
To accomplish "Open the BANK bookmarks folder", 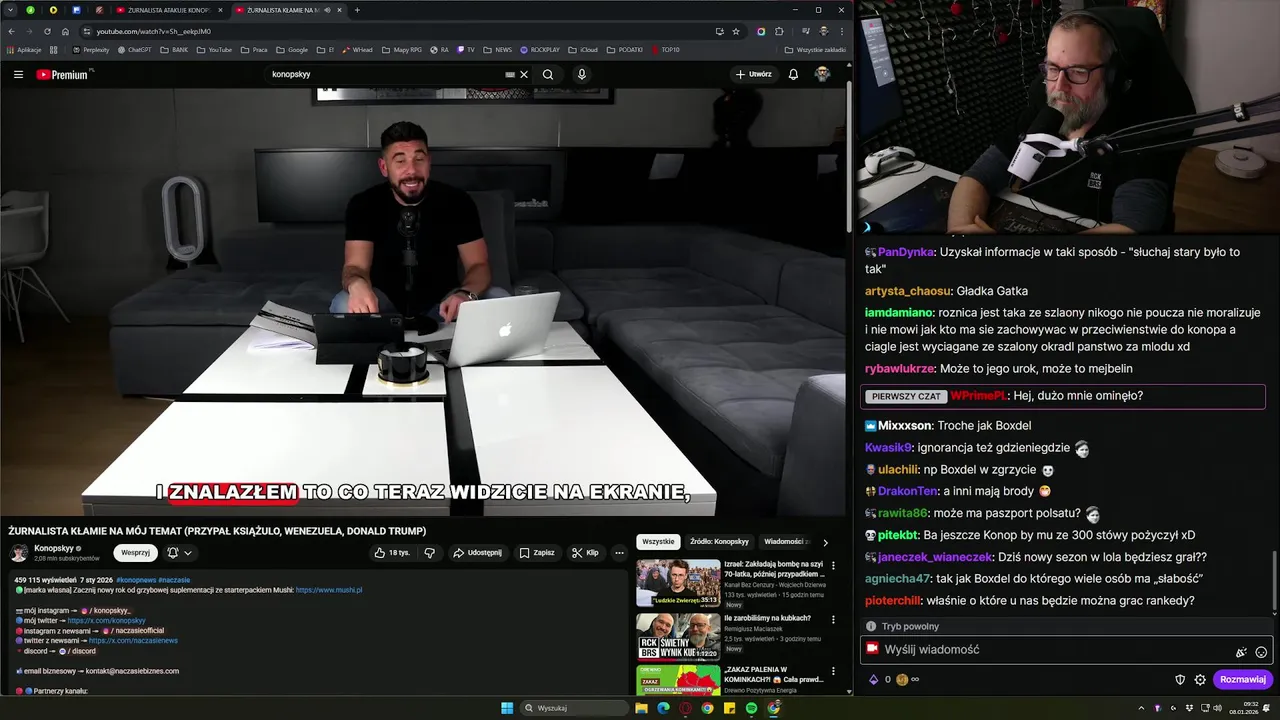I will [174, 49].
